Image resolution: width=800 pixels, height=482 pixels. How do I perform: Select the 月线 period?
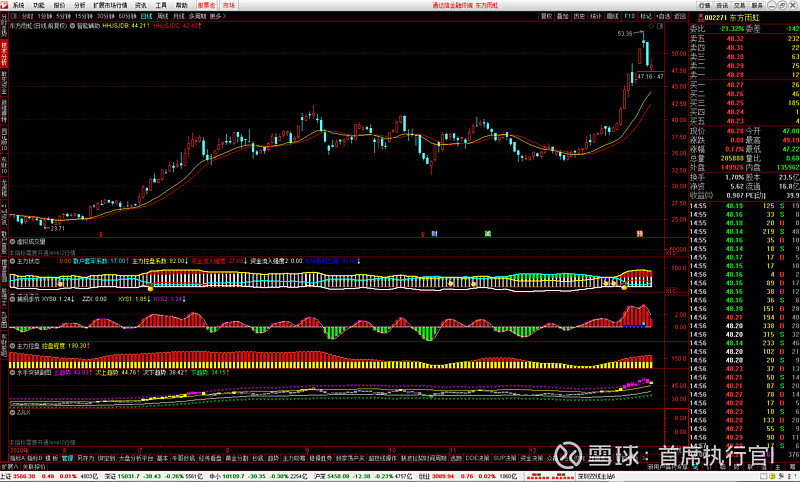pos(179,16)
